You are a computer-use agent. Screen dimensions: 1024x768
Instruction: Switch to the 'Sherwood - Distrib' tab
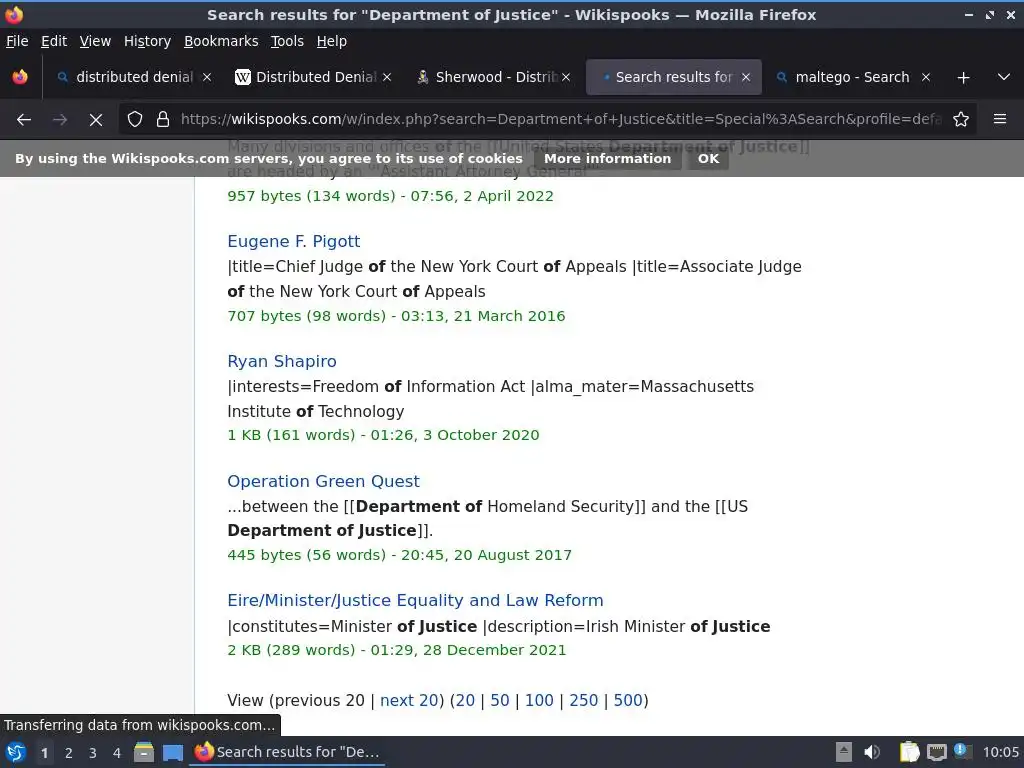tap(495, 77)
